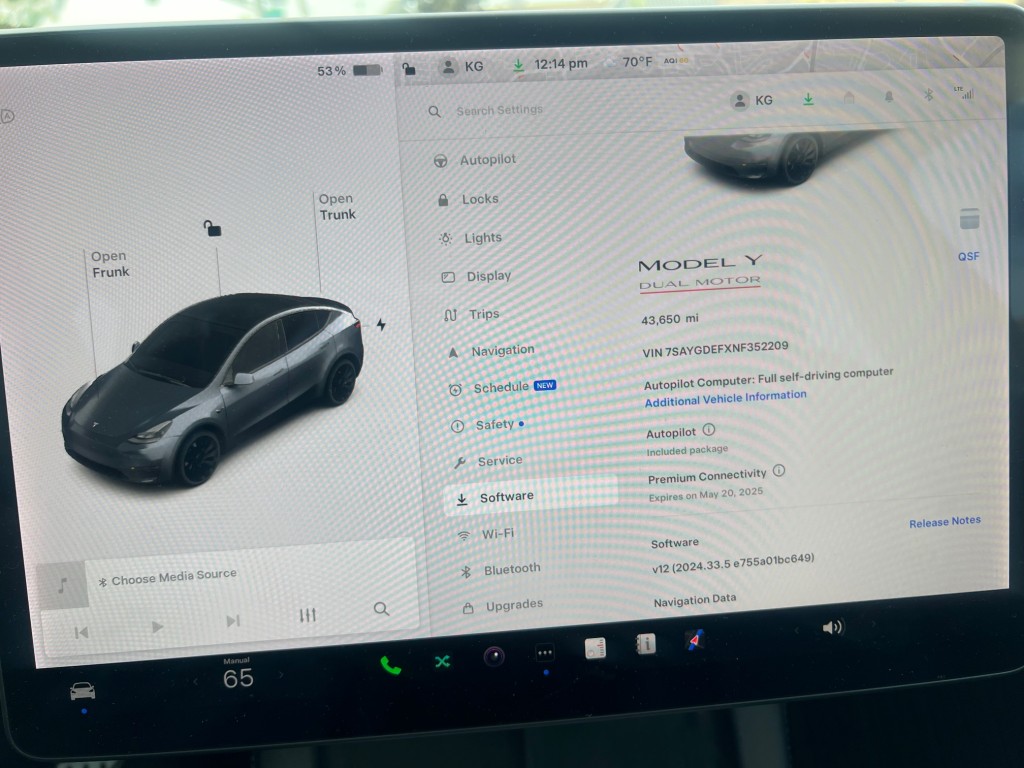Image resolution: width=1024 pixels, height=768 pixels.
Task: Open the media equalizer settings icon
Action: (x=307, y=615)
